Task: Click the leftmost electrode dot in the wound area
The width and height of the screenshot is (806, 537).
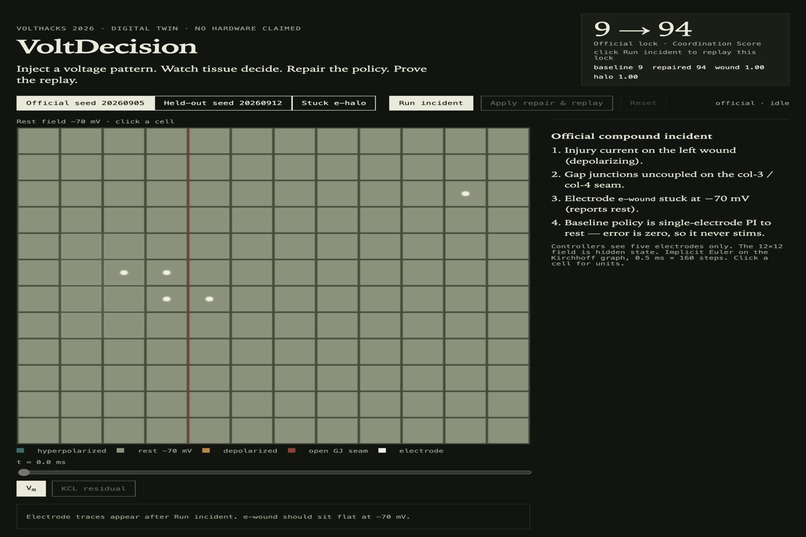Action: coord(124,273)
